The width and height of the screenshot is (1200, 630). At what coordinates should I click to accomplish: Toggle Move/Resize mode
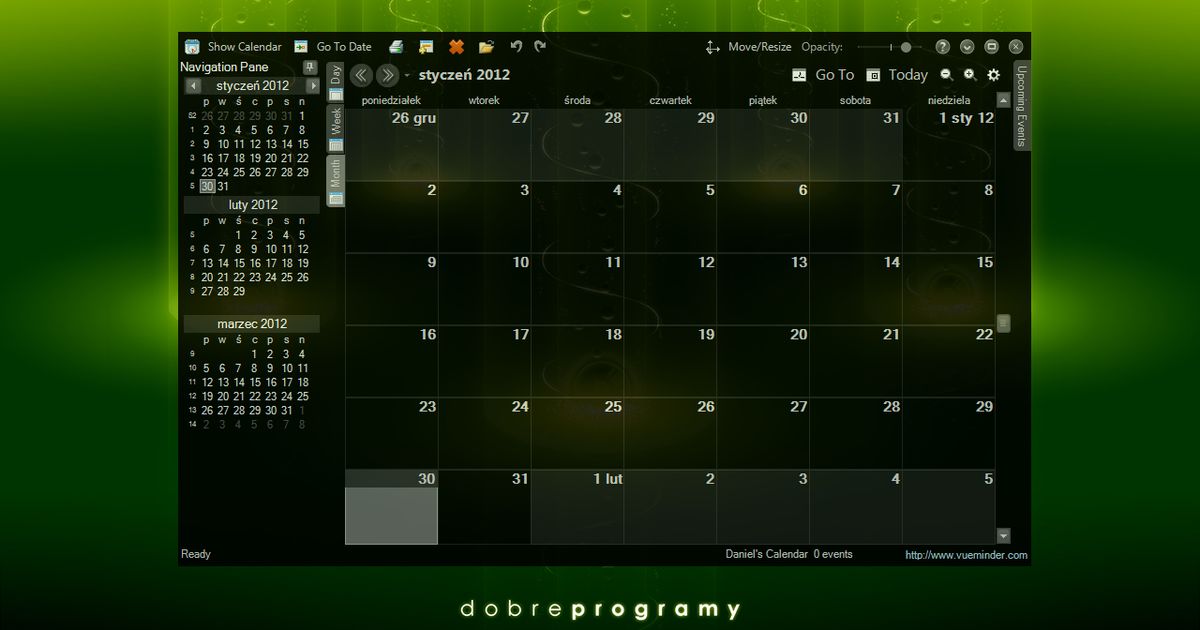coord(748,47)
